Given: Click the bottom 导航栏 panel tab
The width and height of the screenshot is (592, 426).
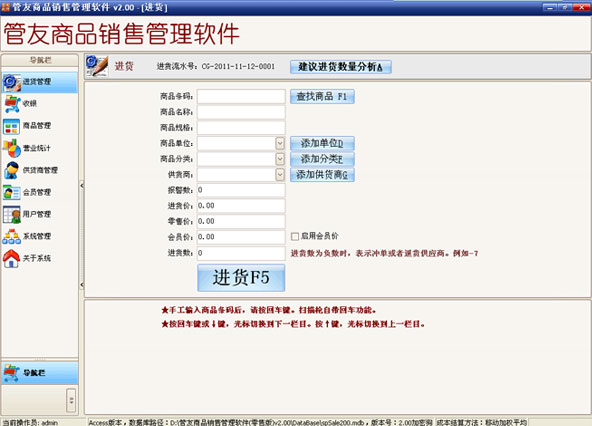Looking at the screenshot, I should 40,373.
